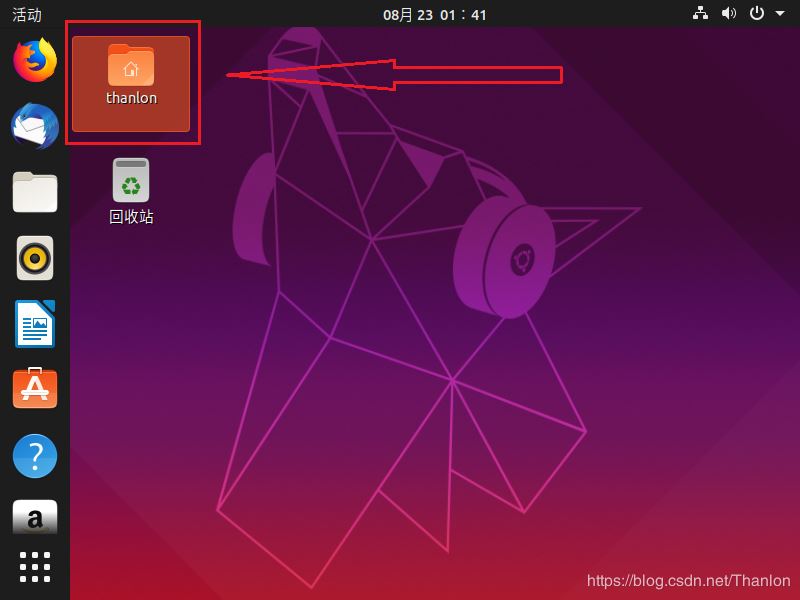
Task: Click the blog.csdn.net/Thanlon watermark URL
Action: point(688,580)
